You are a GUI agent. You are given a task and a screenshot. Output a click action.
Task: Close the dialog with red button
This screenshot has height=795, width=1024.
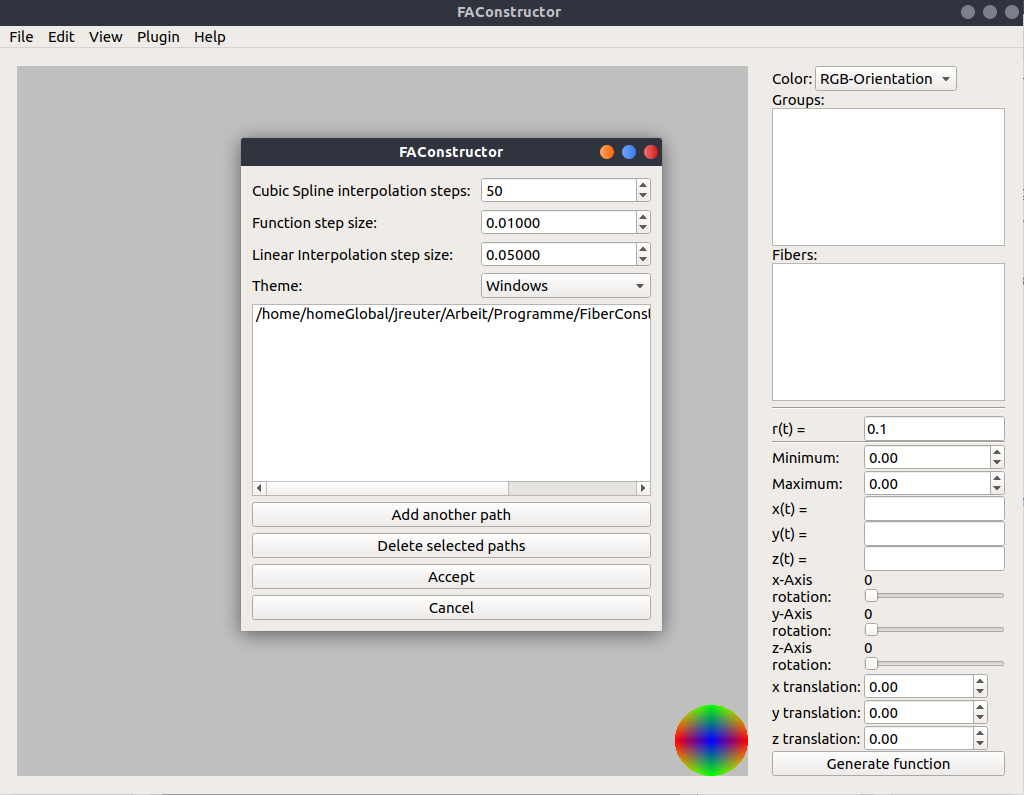(650, 152)
